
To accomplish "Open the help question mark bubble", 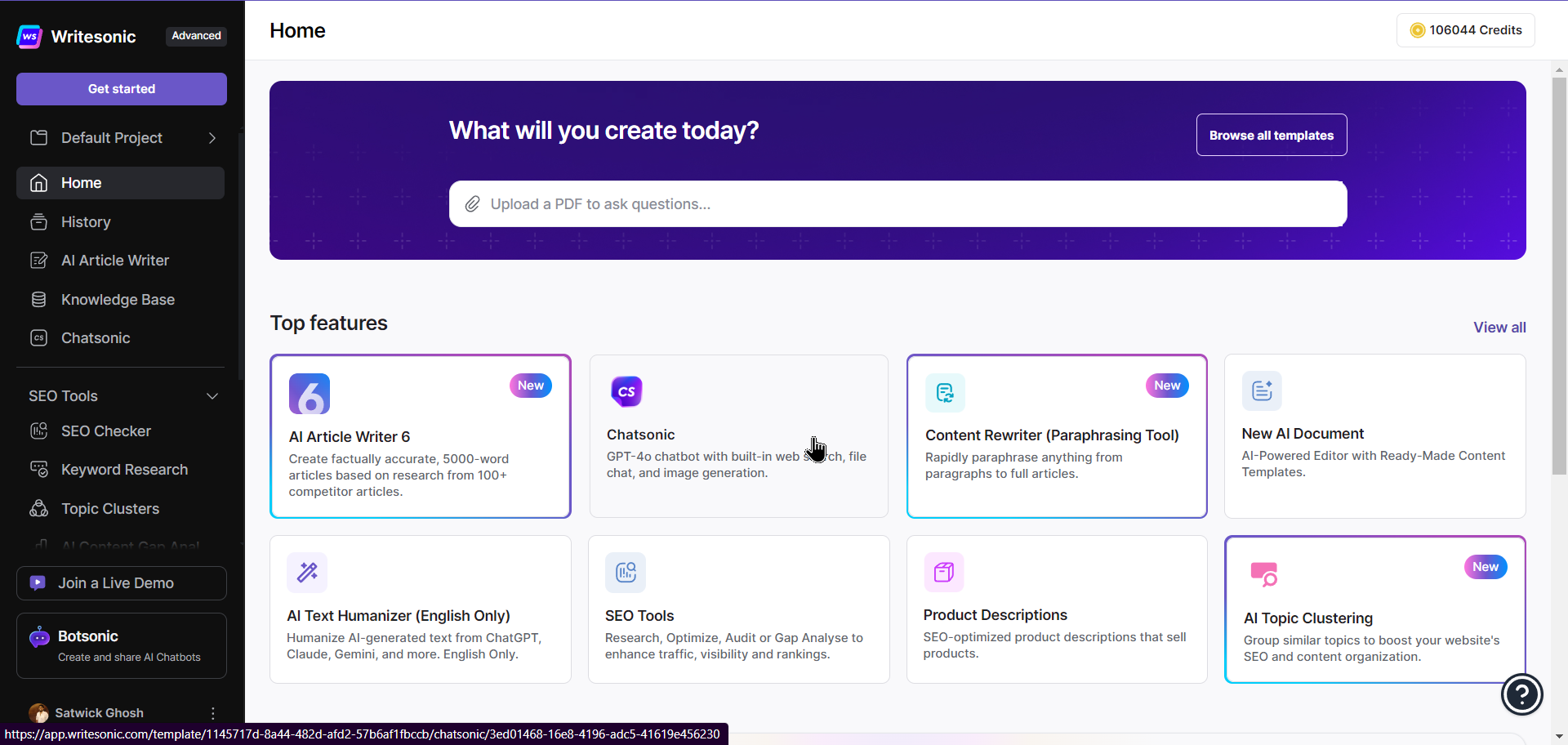I will [1521, 694].
